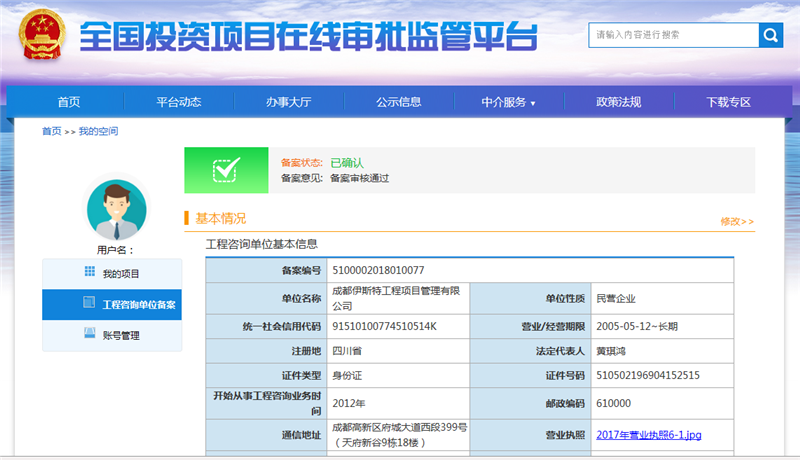Click the document icon beside 工程咨询单位备案
Screen dimensions: 800x460
point(87,303)
